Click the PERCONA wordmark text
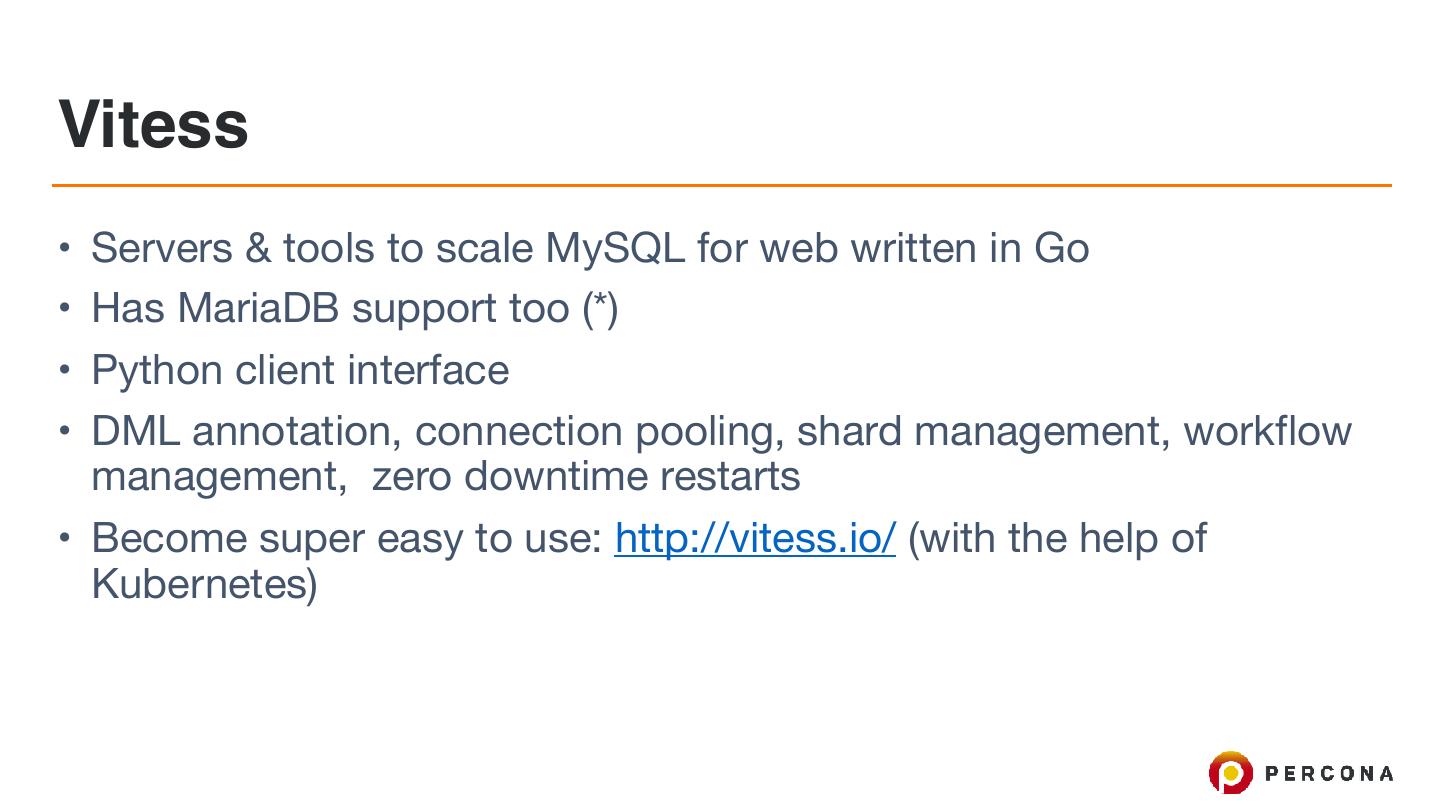This screenshot has height=810, width=1440. [1329, 773]
